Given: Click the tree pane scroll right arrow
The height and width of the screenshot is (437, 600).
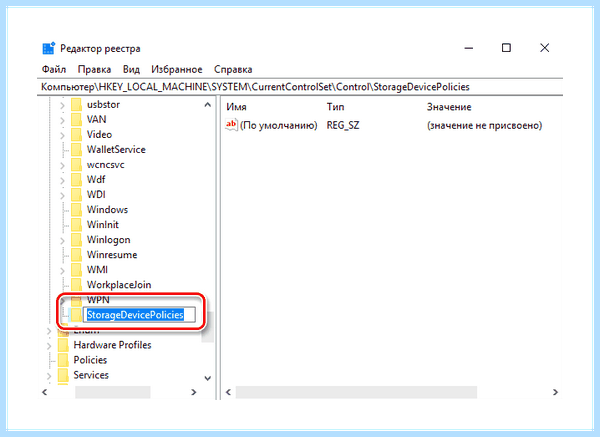Looking at the screenshot, I should [x=194, y=392].
